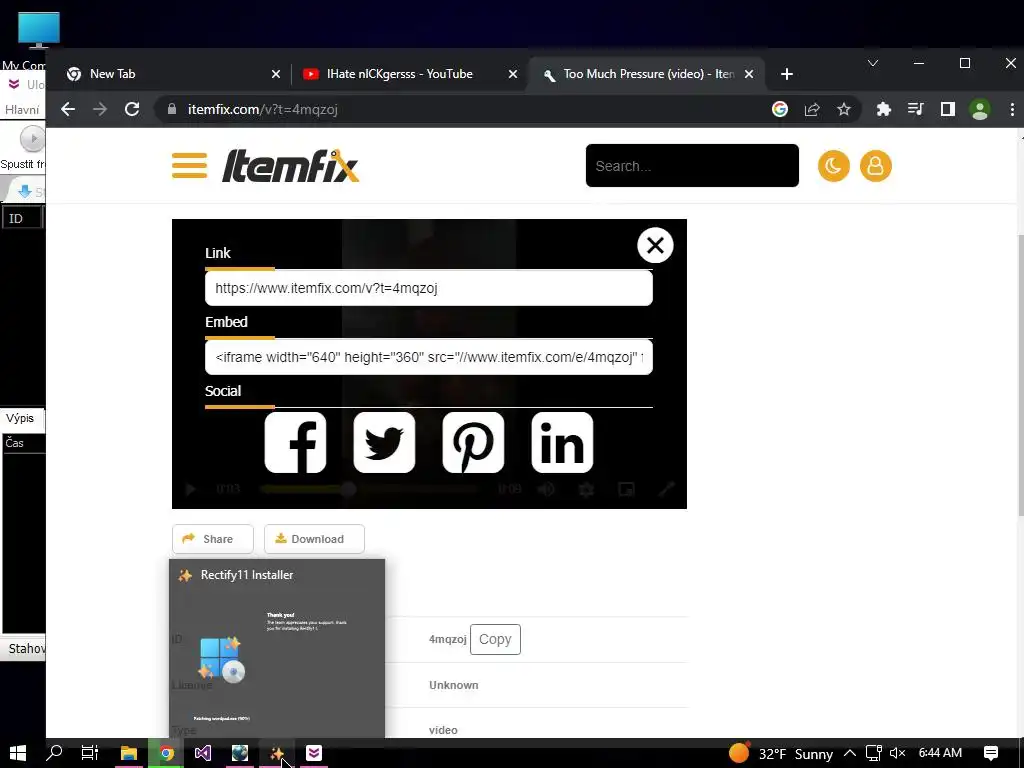Copy the video ID 4mqzoj
This screenshot has width=1024, height=768.
pyautogui.click(x=495, y=639)
